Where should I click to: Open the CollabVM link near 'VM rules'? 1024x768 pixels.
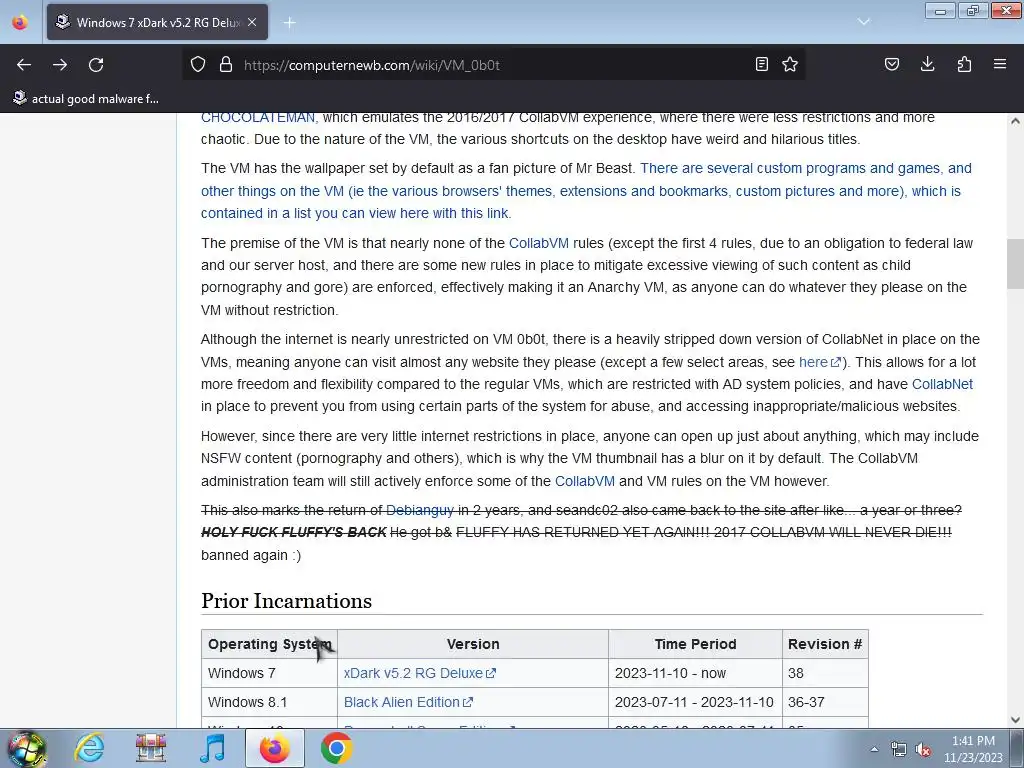tap(584, 481)
